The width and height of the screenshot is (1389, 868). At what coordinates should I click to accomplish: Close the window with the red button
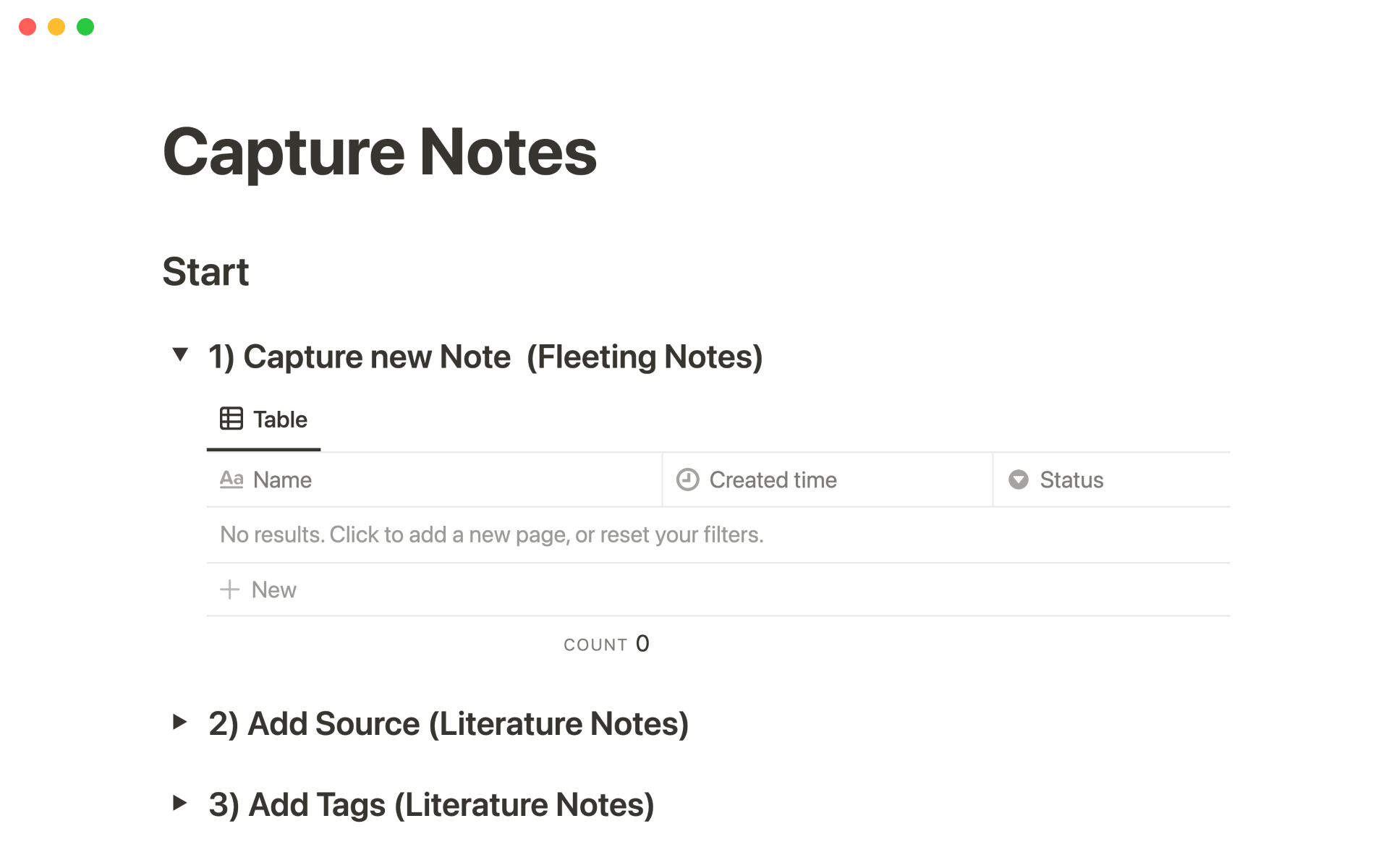point(27,27)
